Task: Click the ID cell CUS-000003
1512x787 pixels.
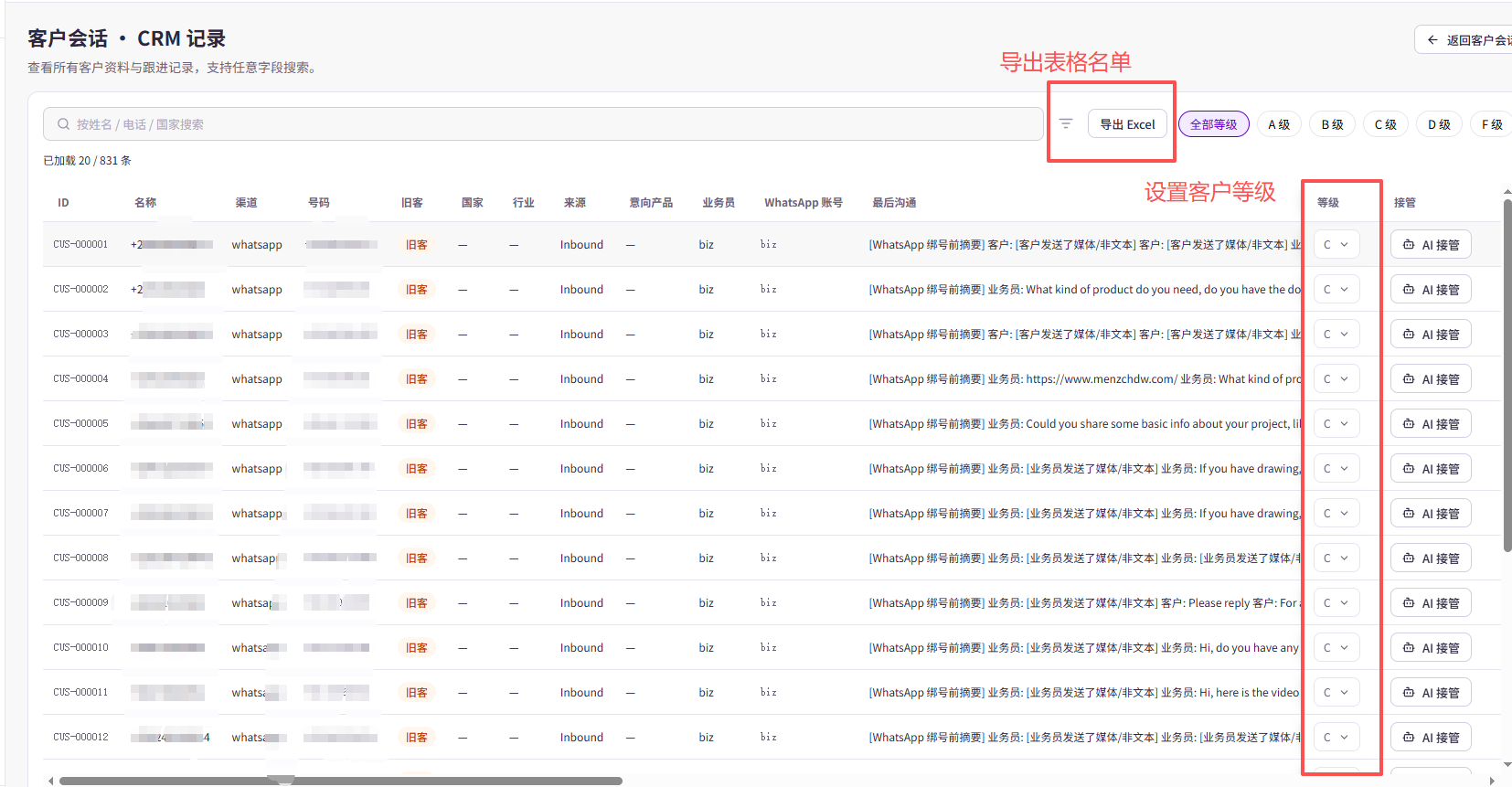Action: [x=80, y=335]
